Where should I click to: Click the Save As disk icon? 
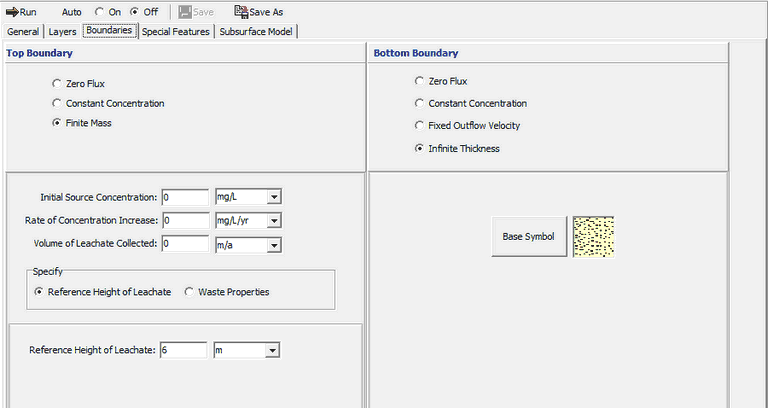[241, 12]
